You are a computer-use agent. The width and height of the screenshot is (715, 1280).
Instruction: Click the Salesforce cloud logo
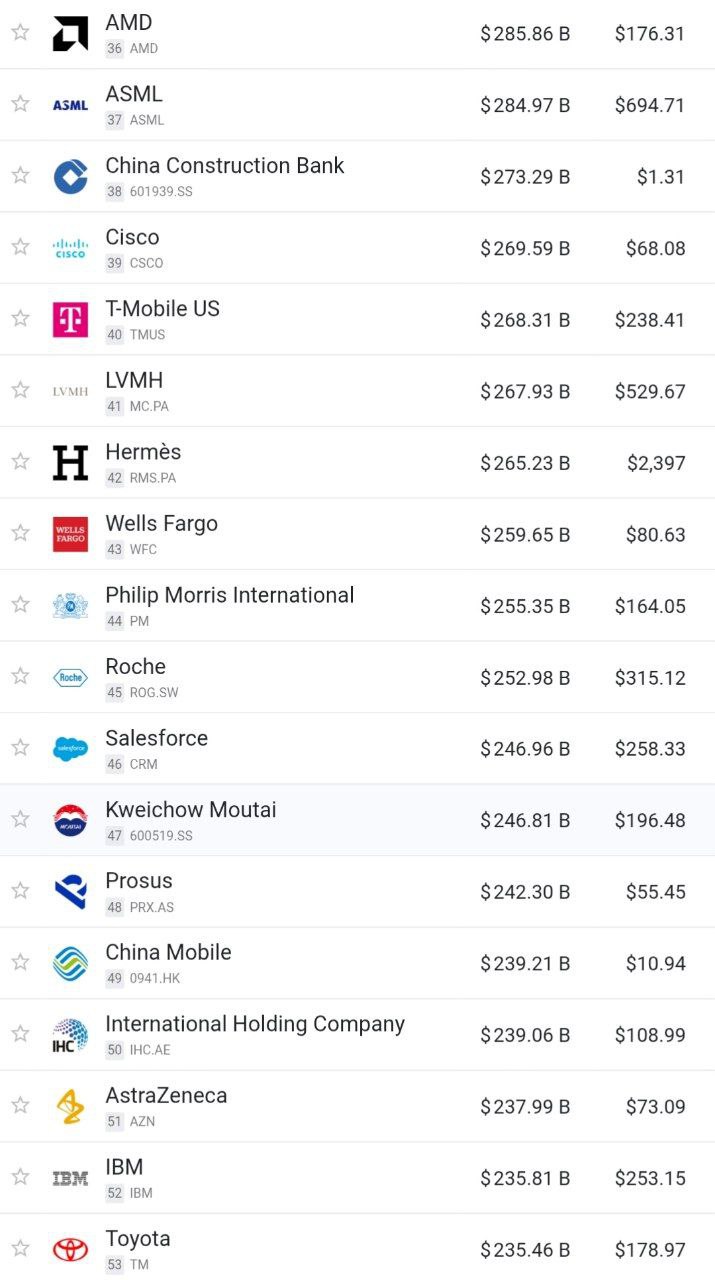tap(70, 749)
